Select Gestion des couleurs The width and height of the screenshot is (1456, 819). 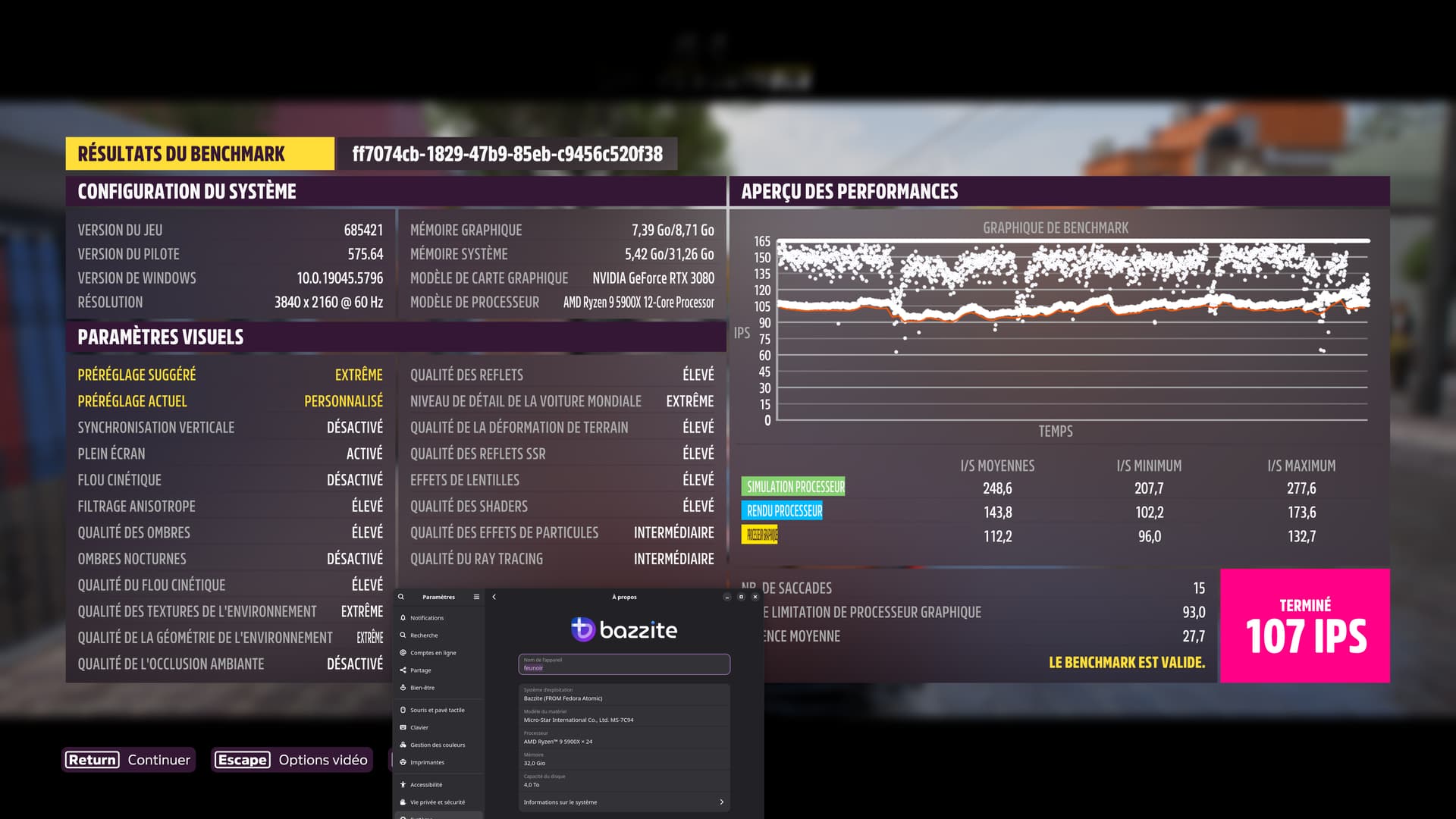click(x=438, y=745)
